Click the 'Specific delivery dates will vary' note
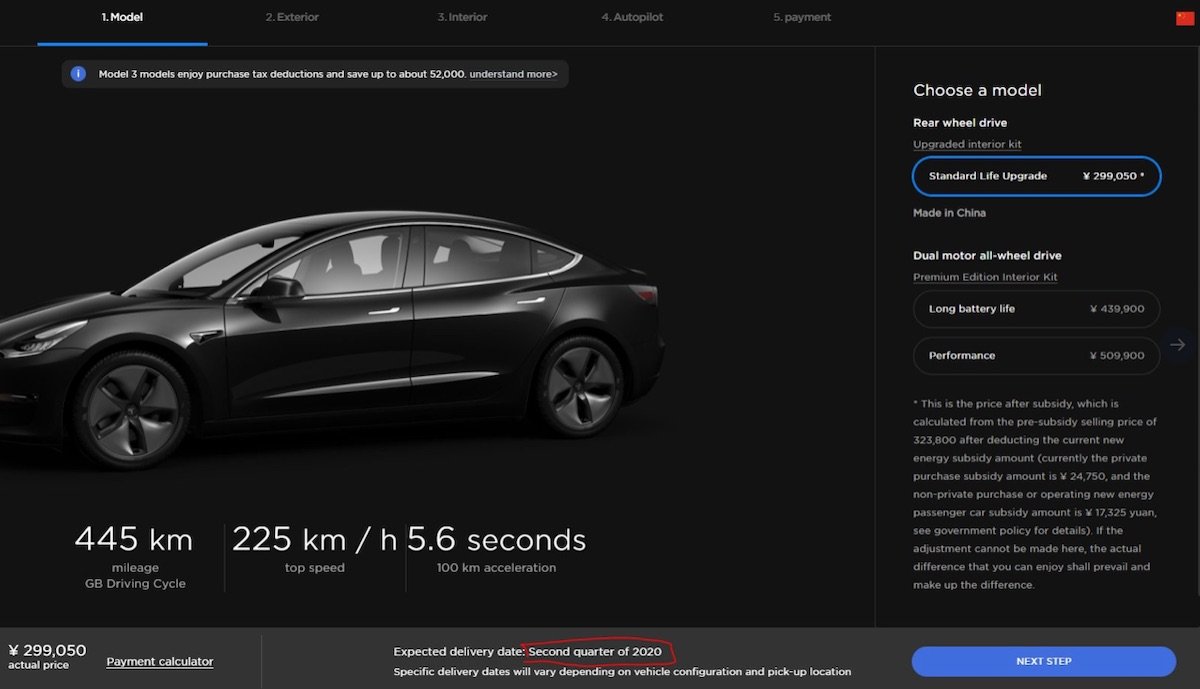Viewport: 1200px width, 689px height. 622,672
